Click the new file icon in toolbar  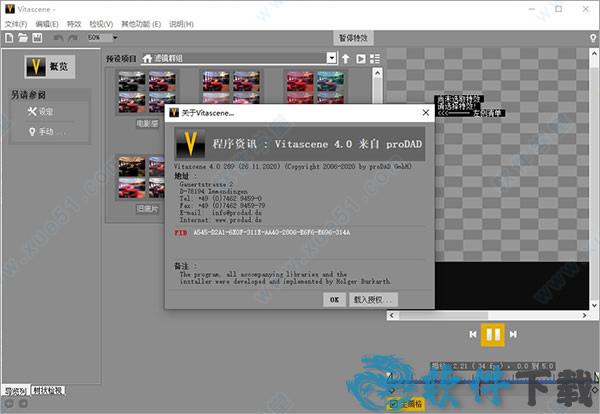click(8, 37)
